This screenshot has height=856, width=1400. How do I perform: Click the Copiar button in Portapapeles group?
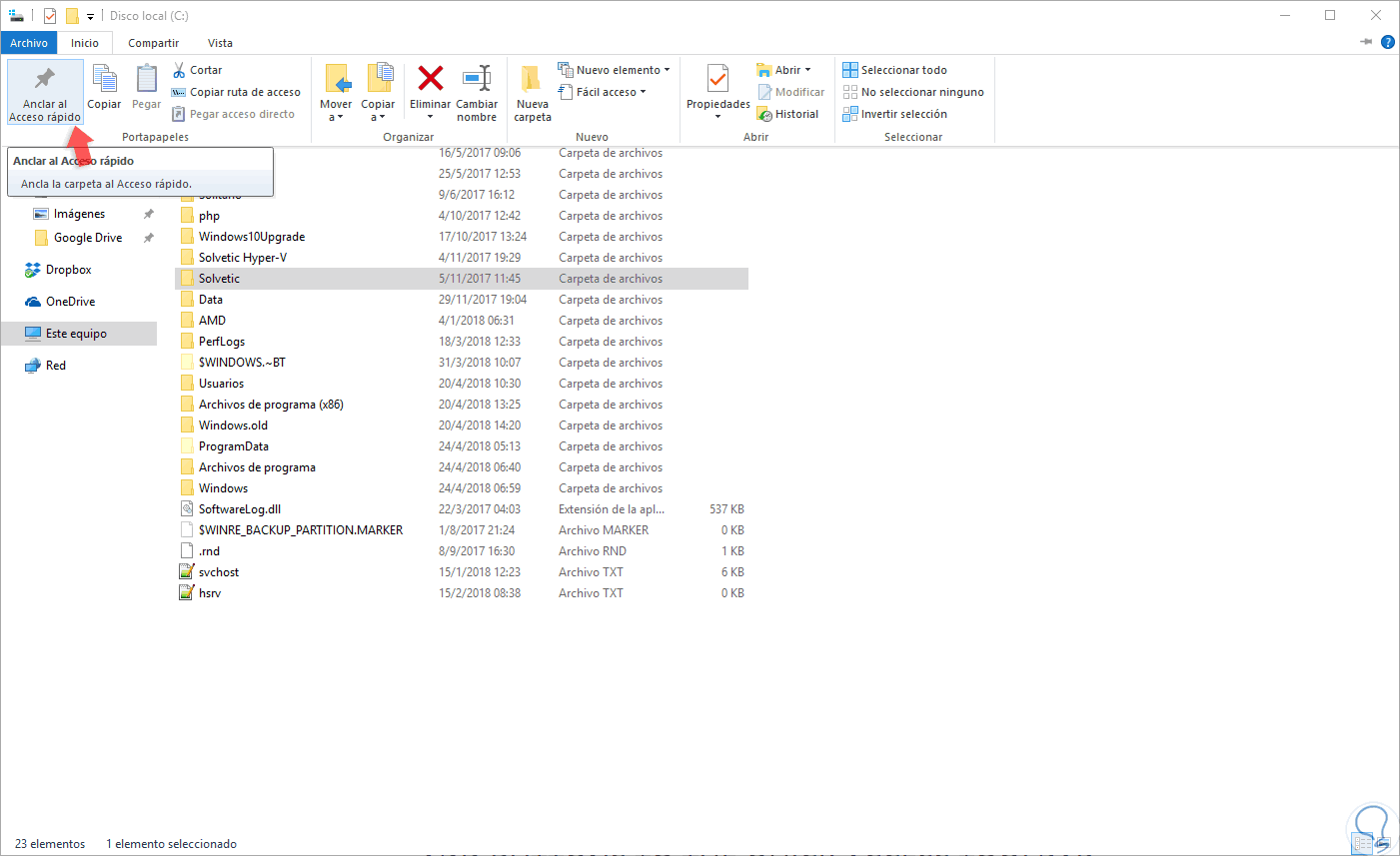104,88
